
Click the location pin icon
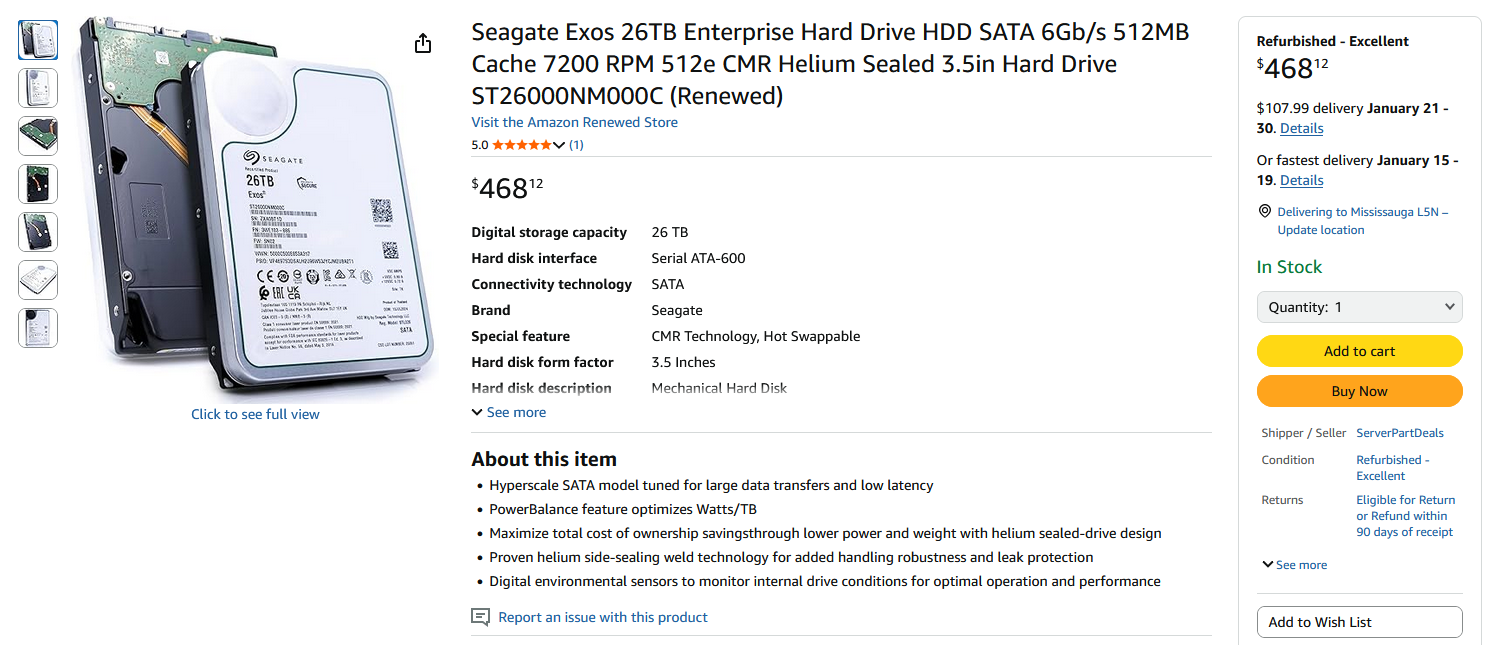(1266, 212)
